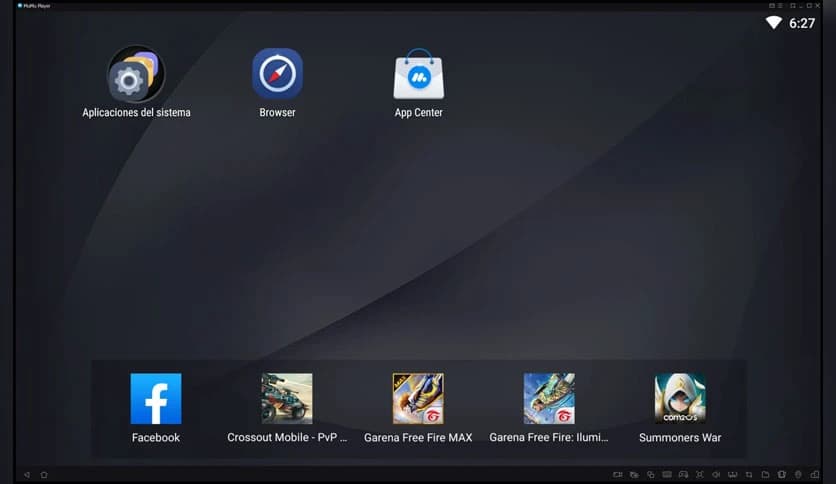
Task: Click the video record toolbar icon
Action: point(618,474)
